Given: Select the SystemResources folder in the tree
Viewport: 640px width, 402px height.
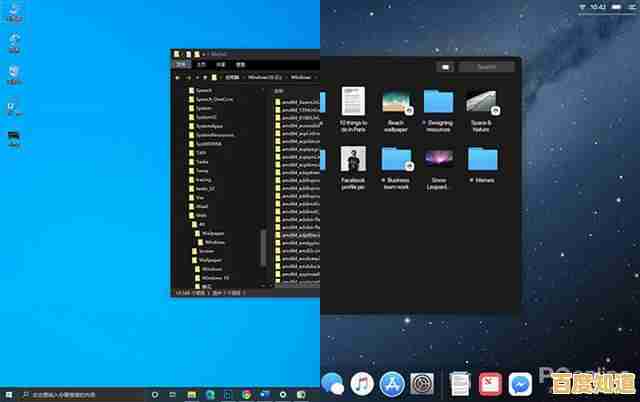Looking at the screenshot, I should coord(211,135).
